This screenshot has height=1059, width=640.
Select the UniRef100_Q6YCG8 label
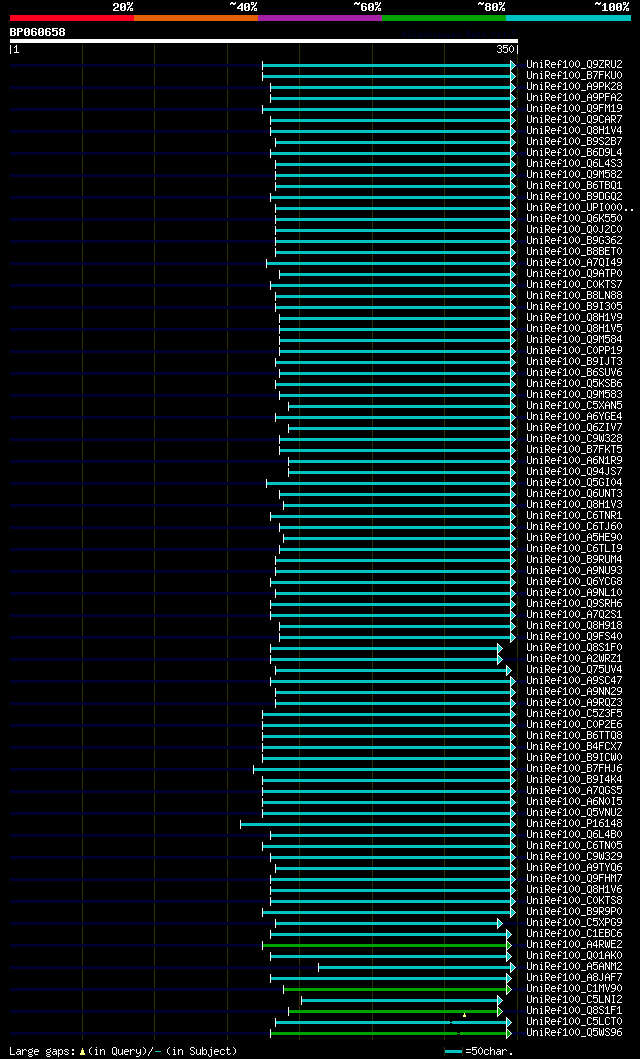pos(575,582)
